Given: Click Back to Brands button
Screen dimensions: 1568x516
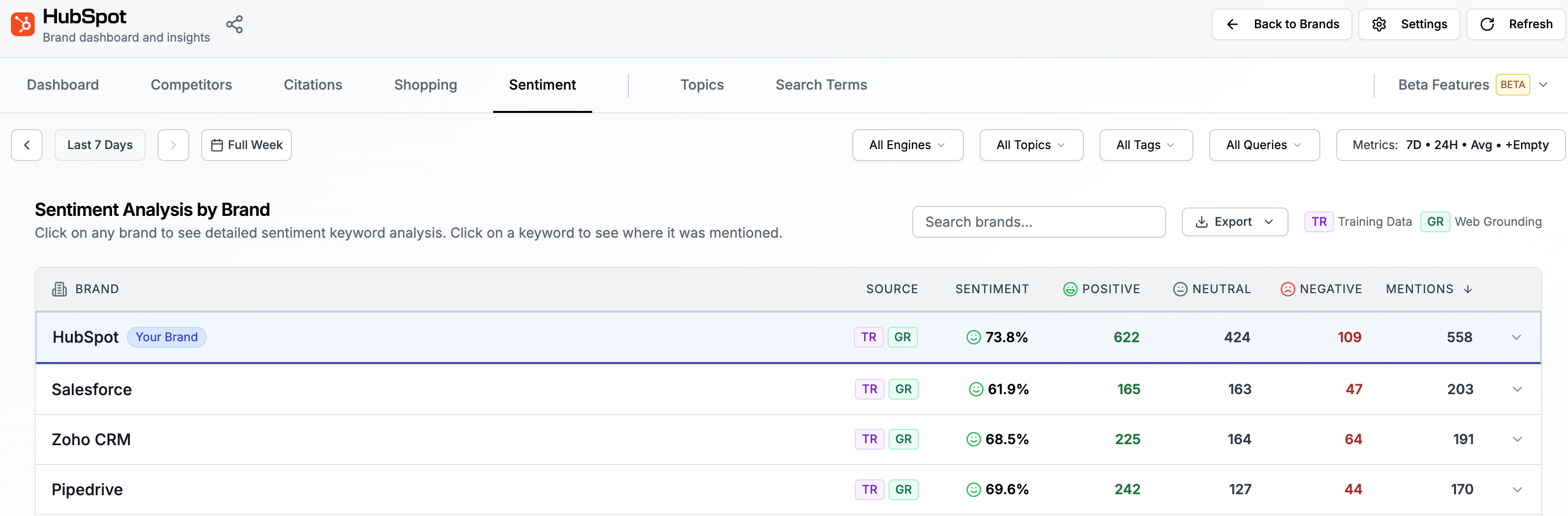Looking at the screenshot, I should click(x=1282, y=24).
